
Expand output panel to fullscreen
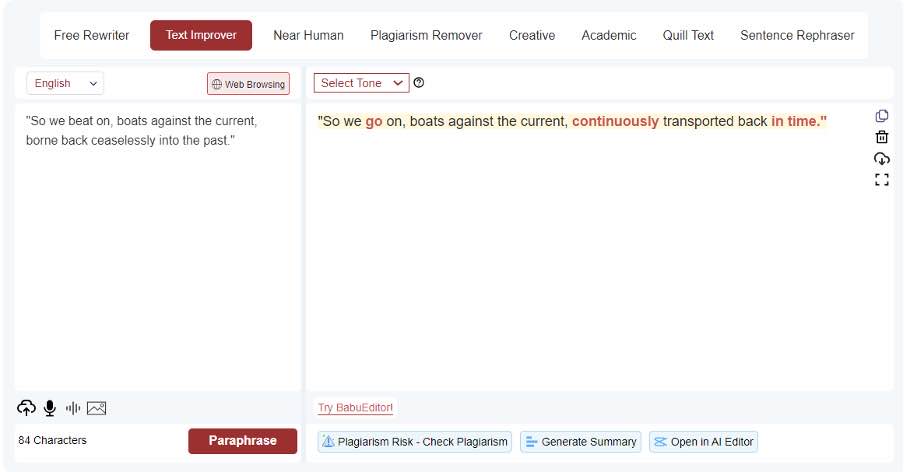point(881,180)
